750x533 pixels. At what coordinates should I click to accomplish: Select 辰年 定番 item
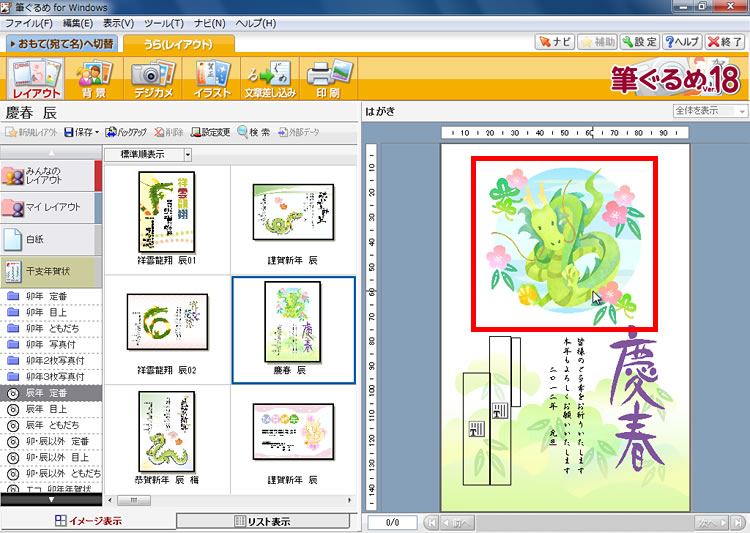(x=51, y=393)
